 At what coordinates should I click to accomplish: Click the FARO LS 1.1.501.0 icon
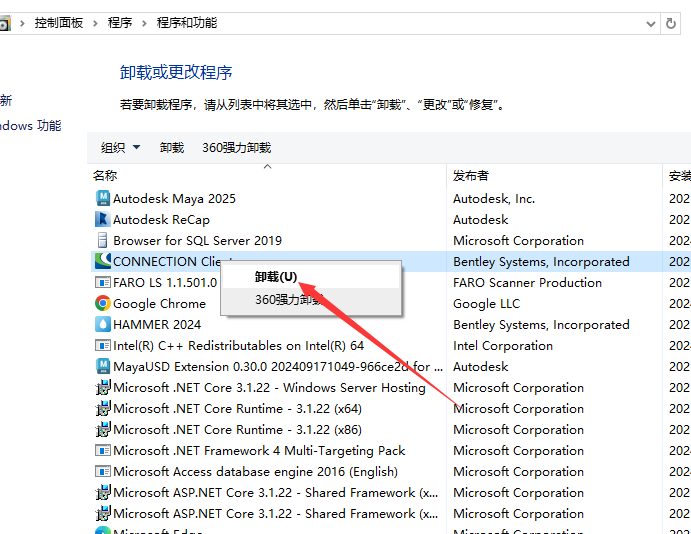click(x=103, y=282)
